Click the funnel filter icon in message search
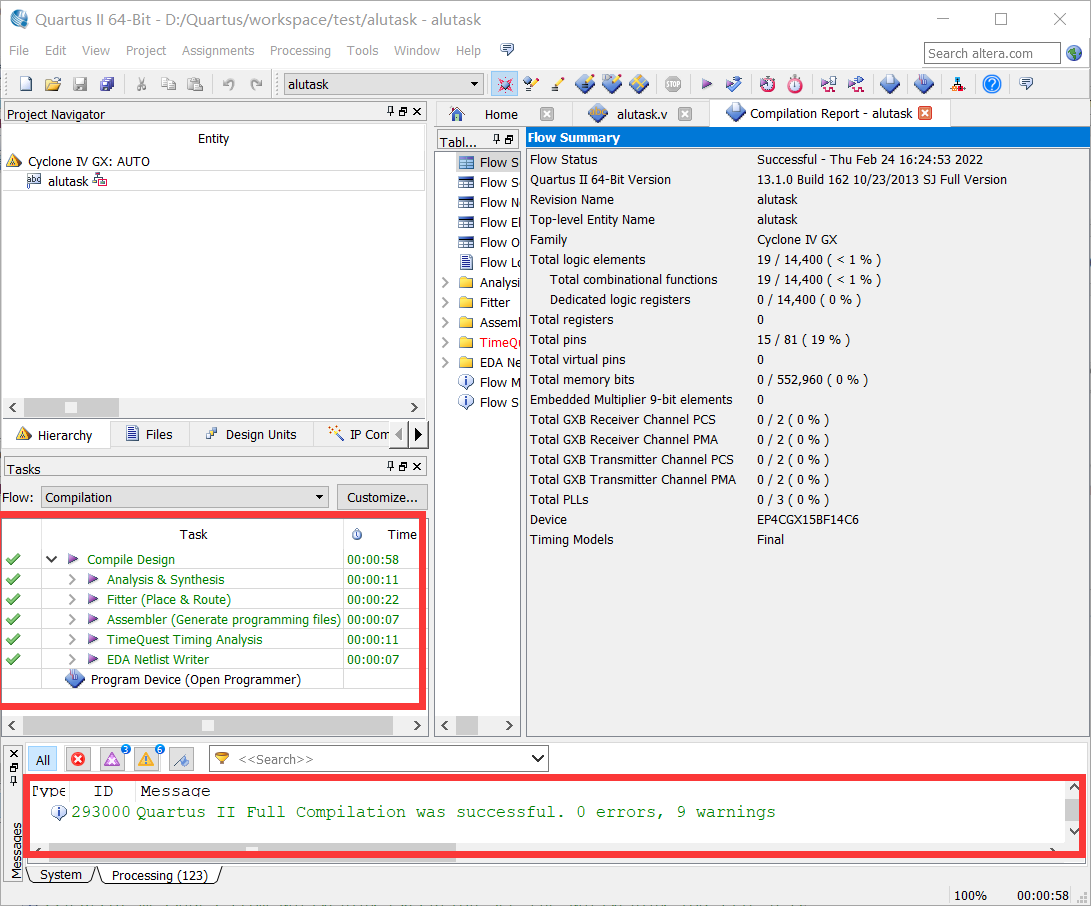Viewport: 1091px width, 906px height. 222,758
